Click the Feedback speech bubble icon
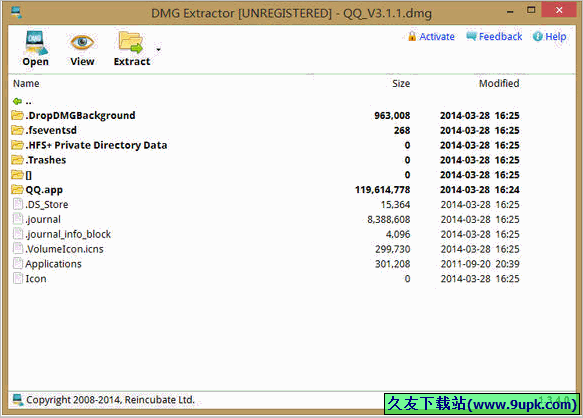The width and height of the screenshot is (583, 418). 471,36
